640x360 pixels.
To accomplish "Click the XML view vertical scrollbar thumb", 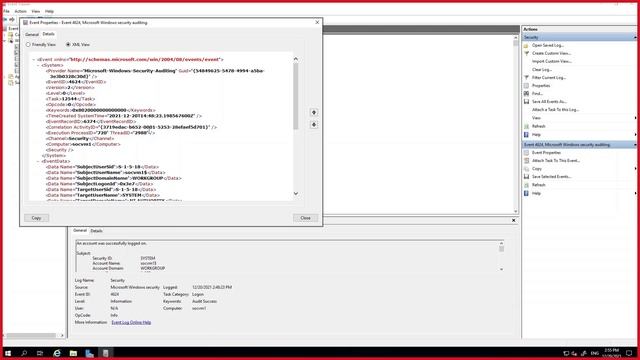I will click(x=296, y=96).
